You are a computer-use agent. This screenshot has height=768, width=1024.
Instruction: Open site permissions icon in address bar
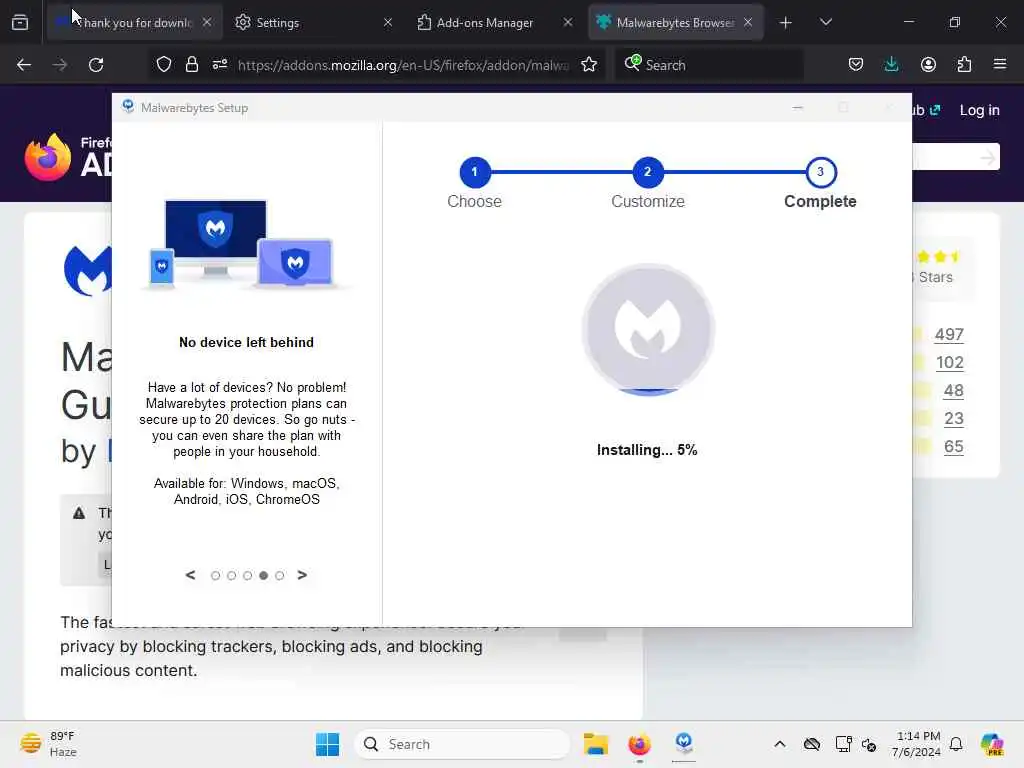220,65
